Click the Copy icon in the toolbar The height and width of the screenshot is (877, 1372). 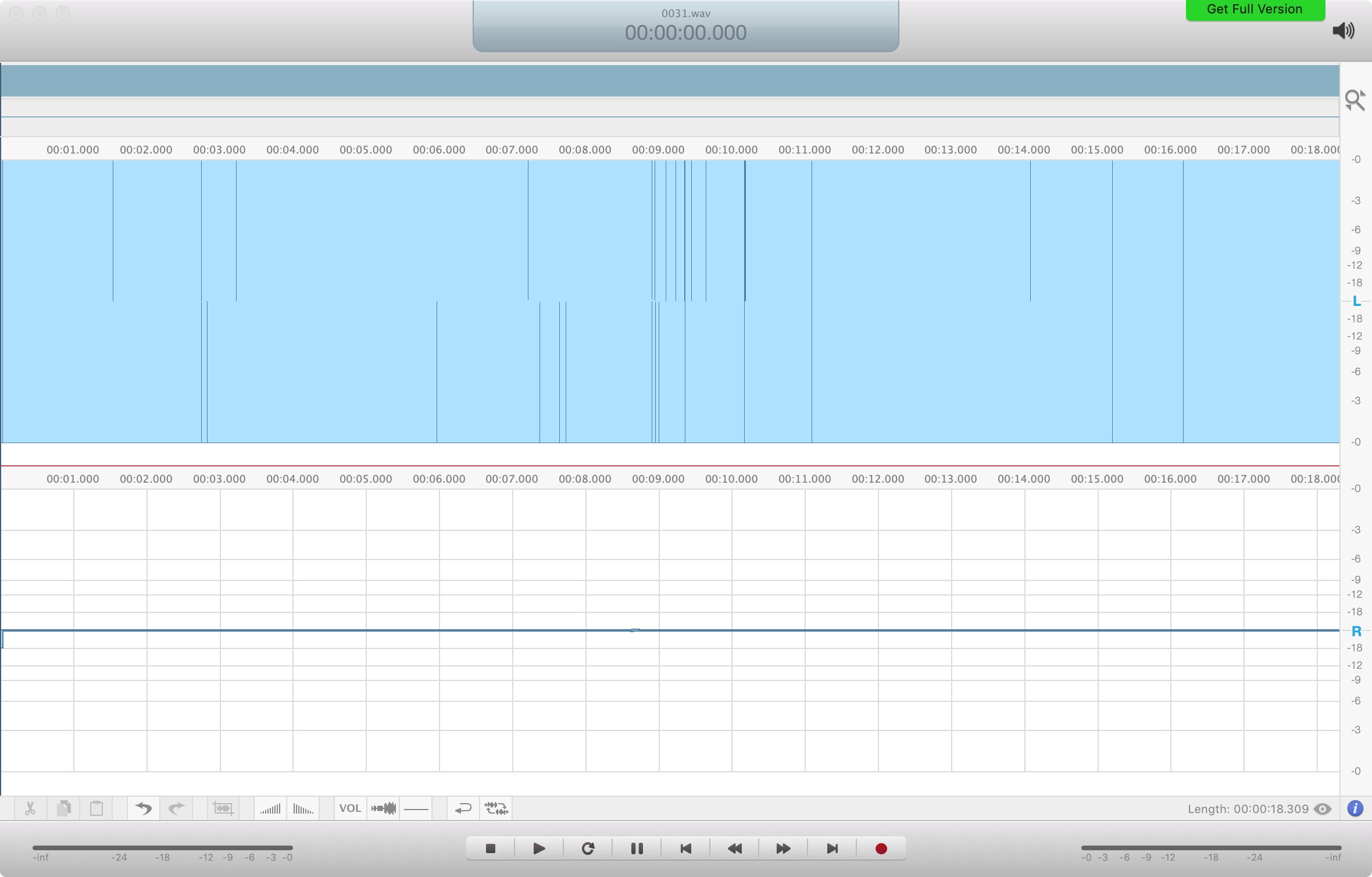coord(64,808)
